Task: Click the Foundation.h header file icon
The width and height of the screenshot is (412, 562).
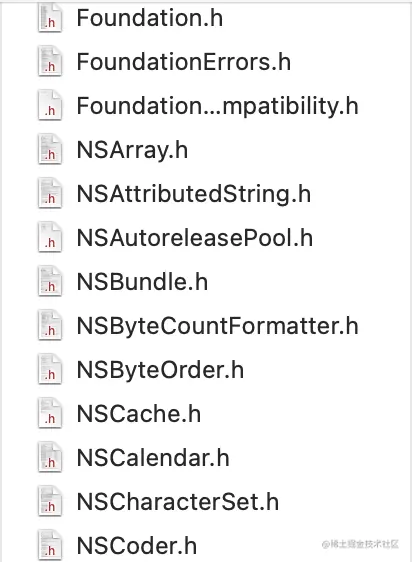Action: click(50, 18)
